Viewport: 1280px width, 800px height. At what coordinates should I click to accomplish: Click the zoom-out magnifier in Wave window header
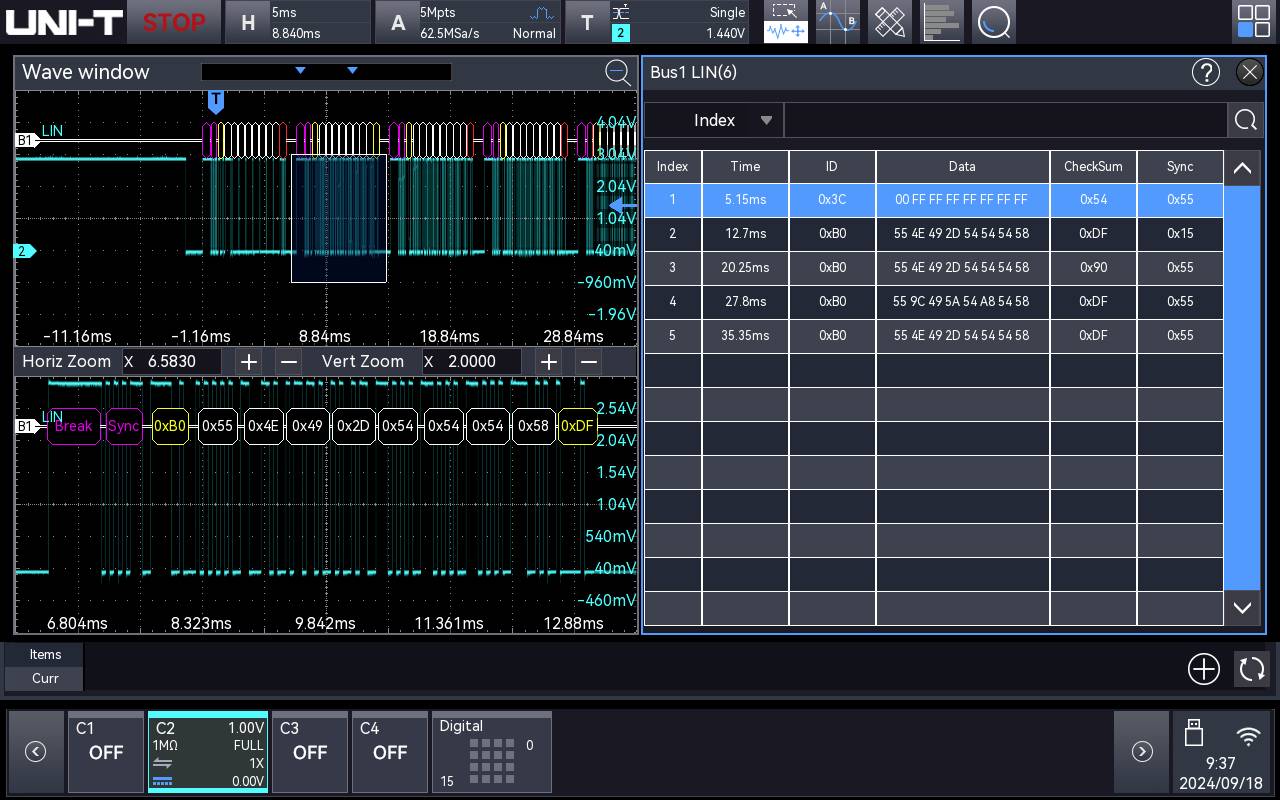coord(618,72)
